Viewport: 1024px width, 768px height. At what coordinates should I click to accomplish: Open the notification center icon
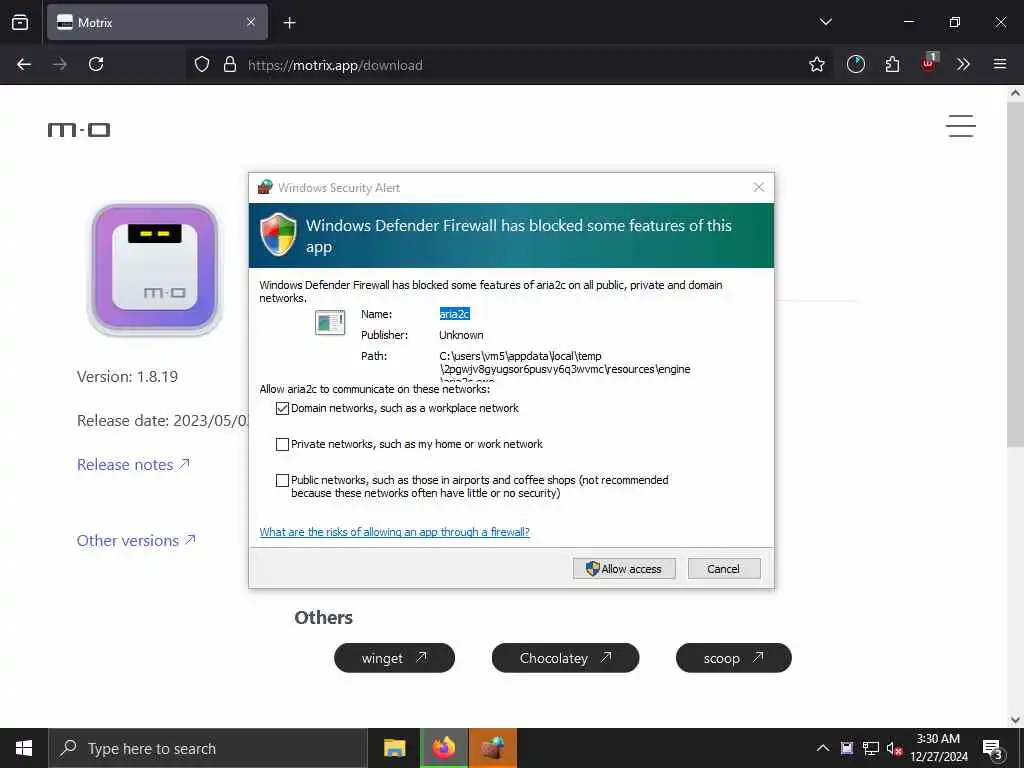point(992,748)
